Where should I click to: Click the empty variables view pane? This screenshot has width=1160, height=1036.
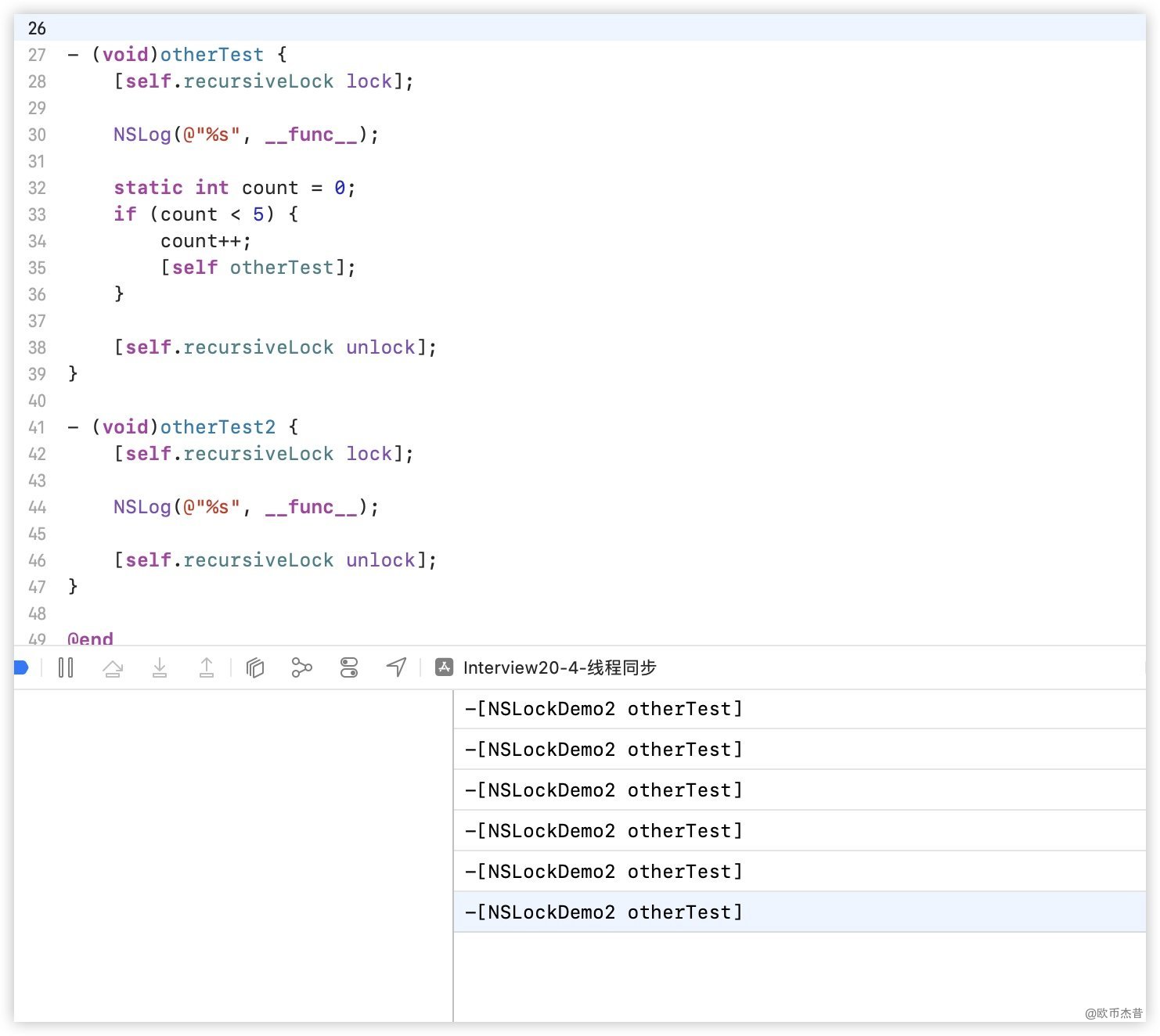coord(233,854)
